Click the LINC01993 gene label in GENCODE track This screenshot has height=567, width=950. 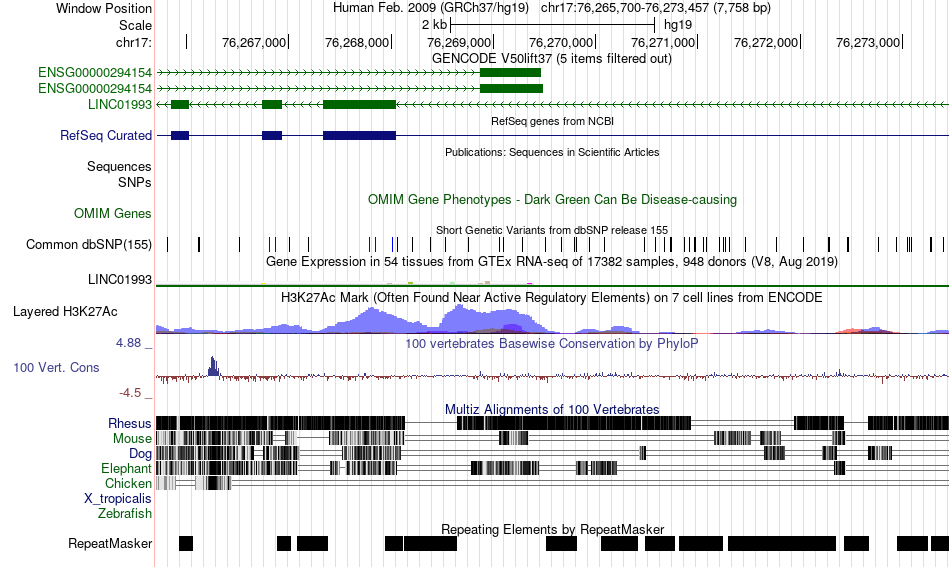[x=119, y=104]
